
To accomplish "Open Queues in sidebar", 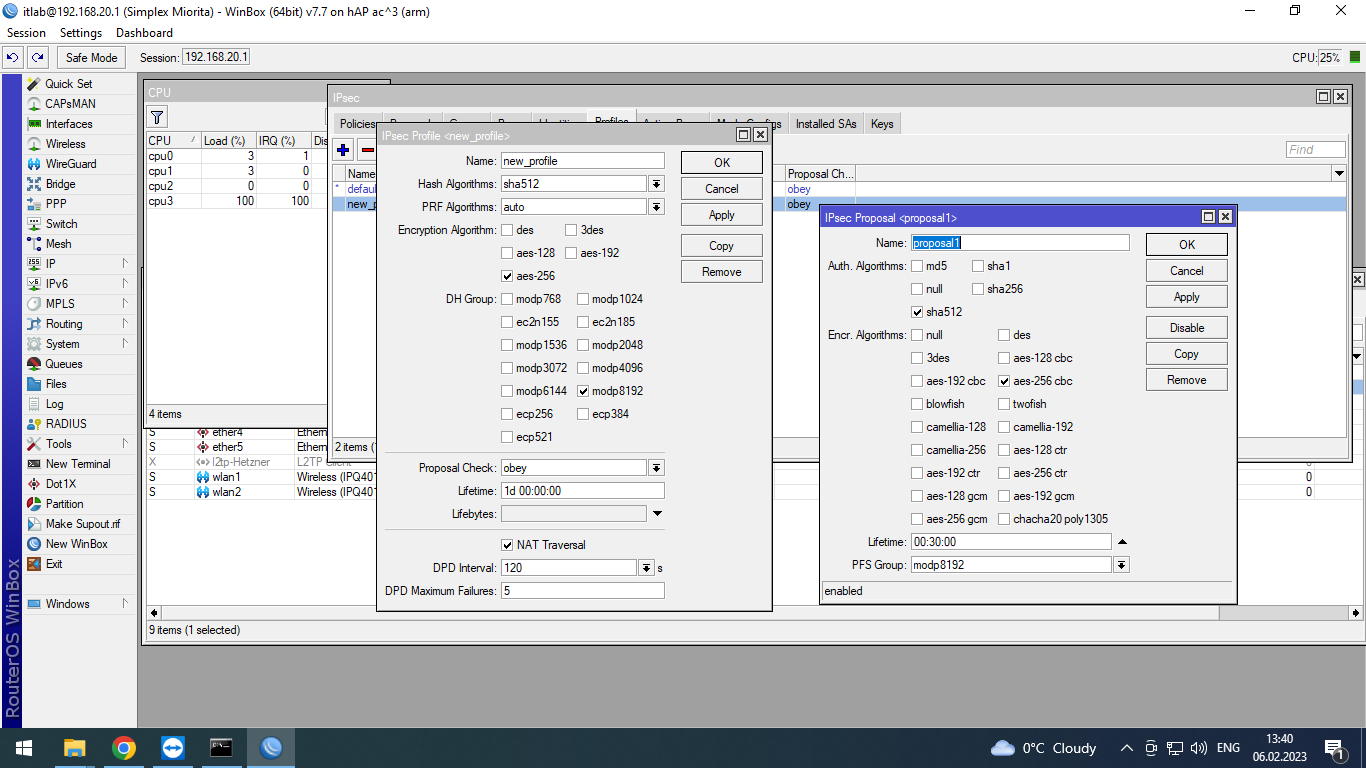I will pyautogui.click(x=64, y=364).
